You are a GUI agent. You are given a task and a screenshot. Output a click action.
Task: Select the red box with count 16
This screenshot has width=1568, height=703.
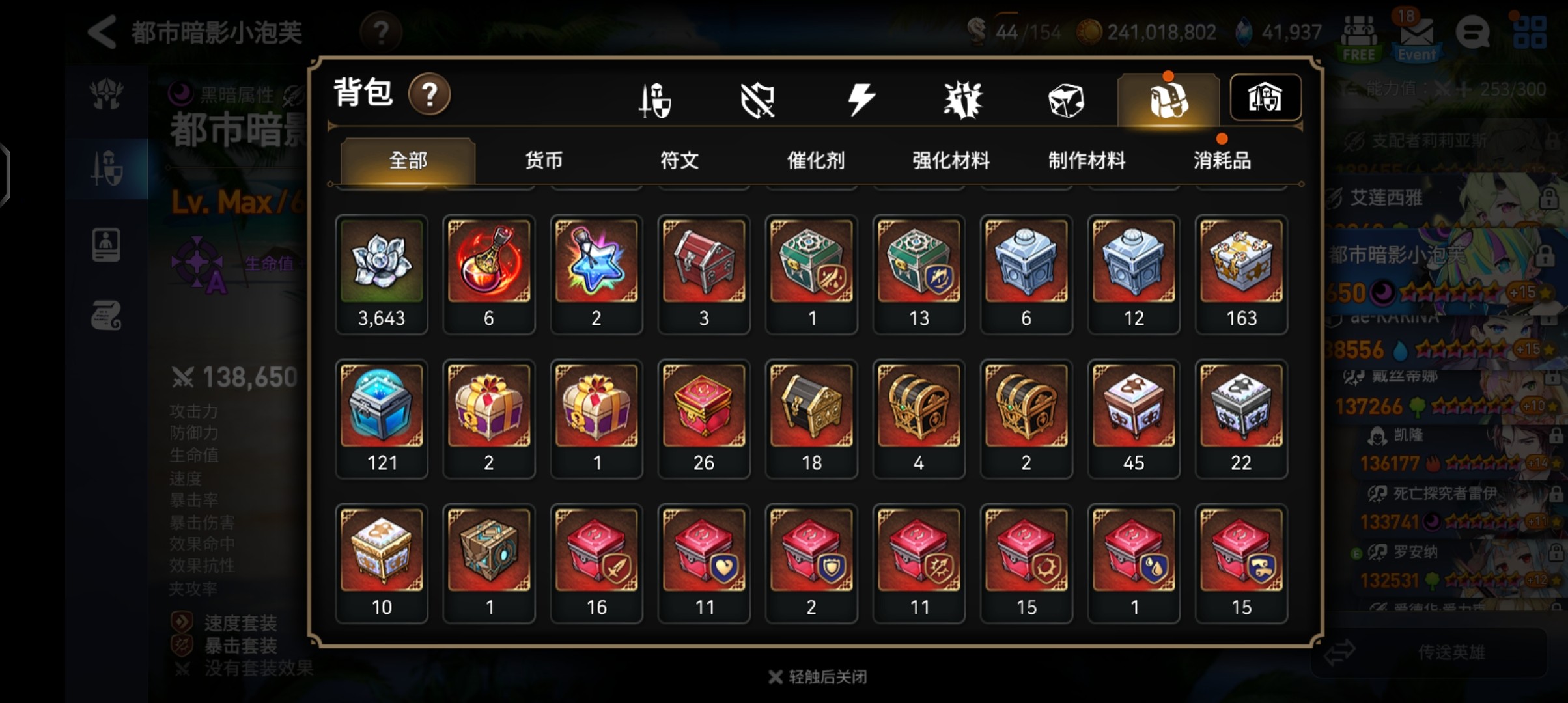point(596,563)
